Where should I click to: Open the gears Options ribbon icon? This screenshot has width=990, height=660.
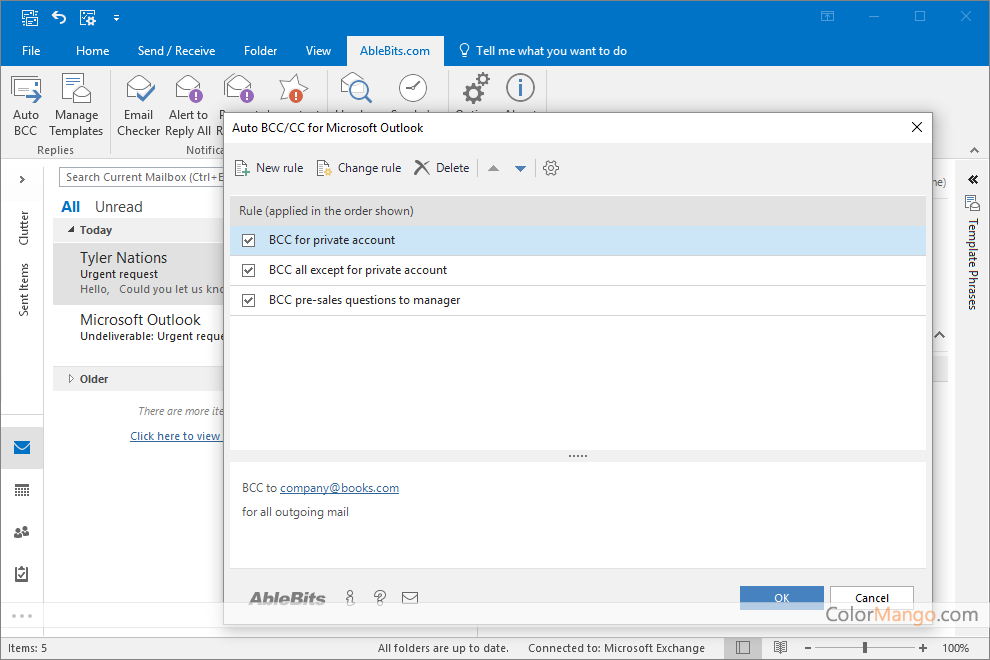click(475, 88)
